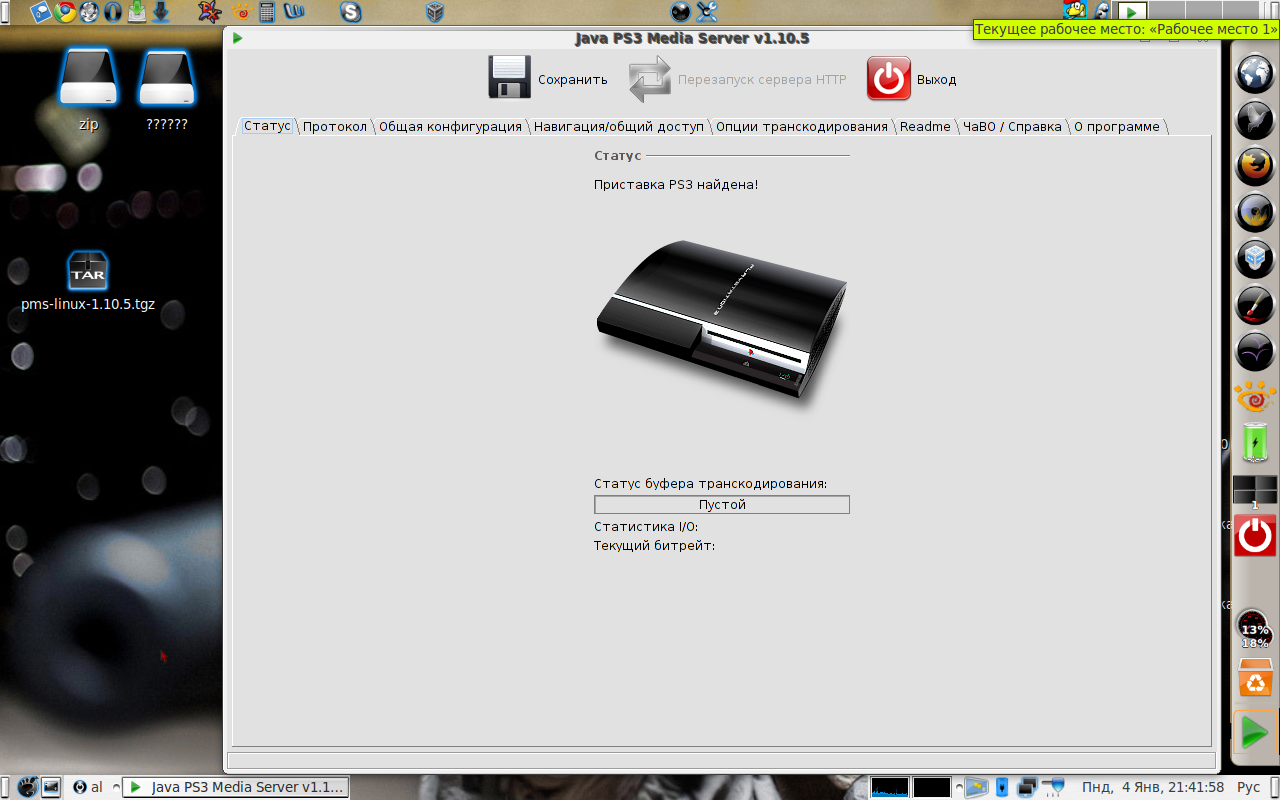Click the Java PS3 Media Server taskbar button

pos(237,787)
